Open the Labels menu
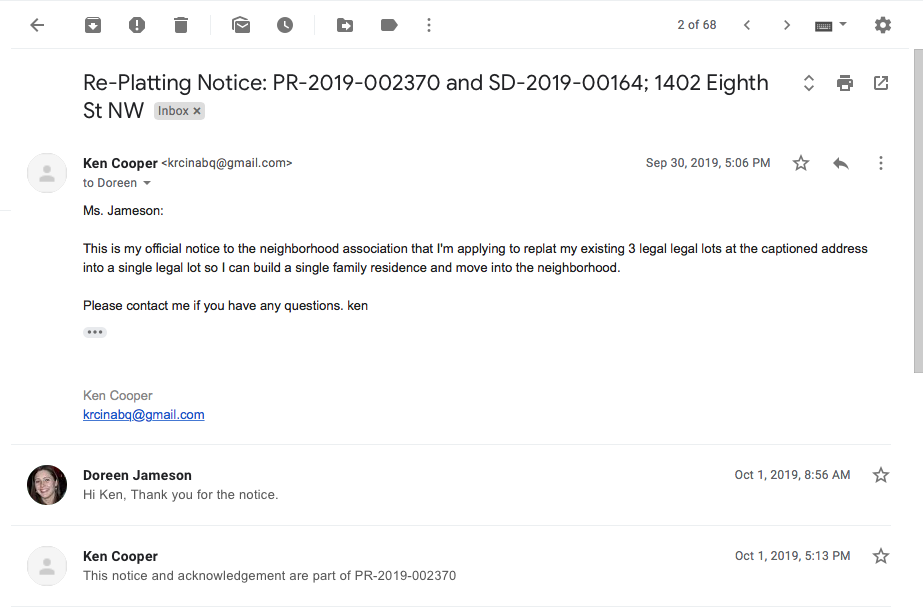Viewport: 923px width, 611px height. click(x=389, y=25)
